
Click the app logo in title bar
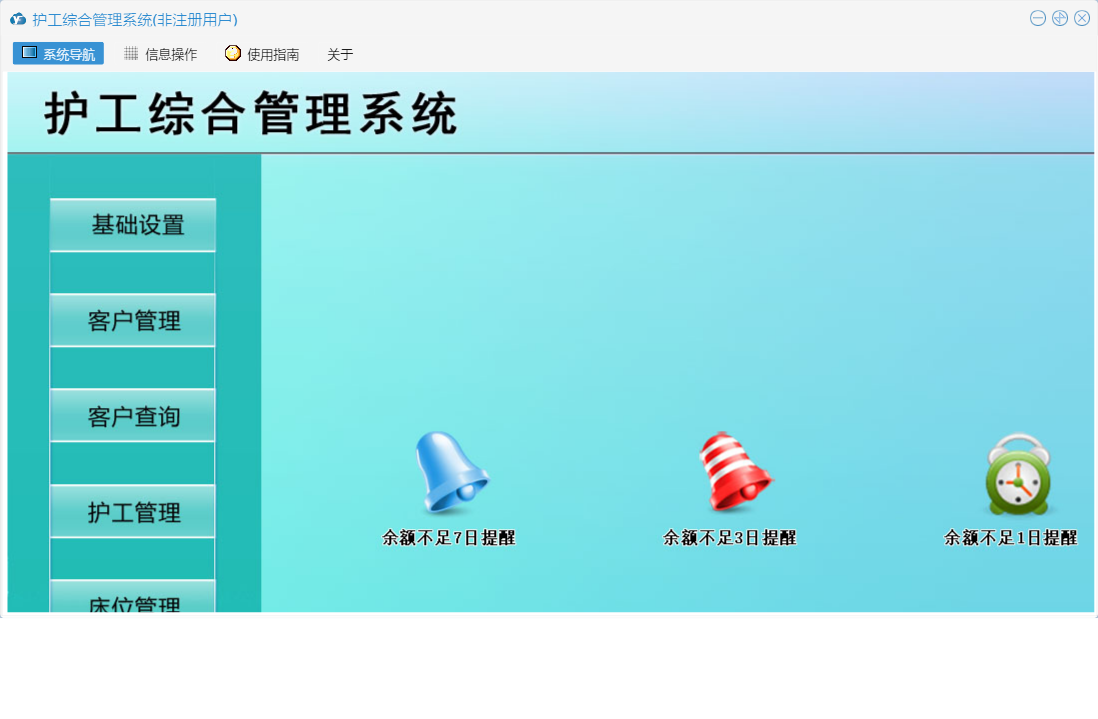pyautogui.click(x=18, y=19)
